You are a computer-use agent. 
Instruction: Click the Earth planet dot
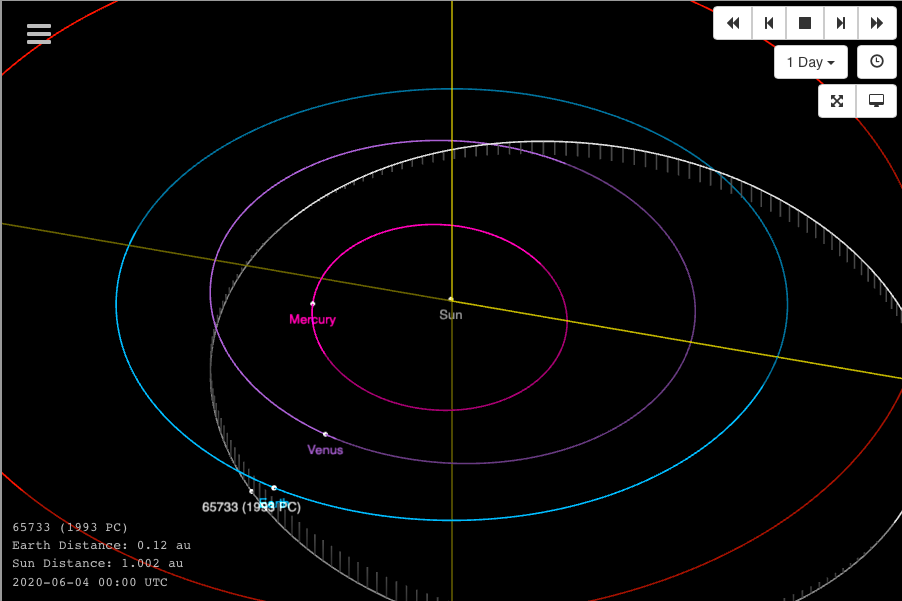(274, 488)
